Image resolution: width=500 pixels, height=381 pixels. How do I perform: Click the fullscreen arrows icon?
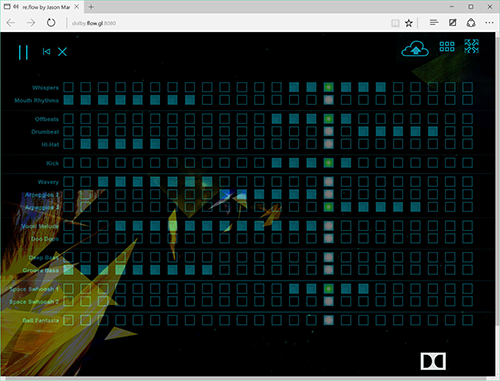tap(472, 46)
